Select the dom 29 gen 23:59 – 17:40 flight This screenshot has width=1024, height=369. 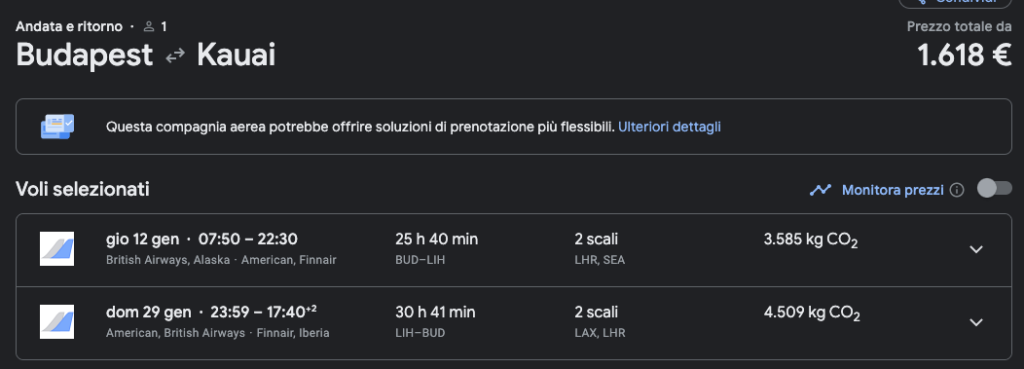point(513,323)
